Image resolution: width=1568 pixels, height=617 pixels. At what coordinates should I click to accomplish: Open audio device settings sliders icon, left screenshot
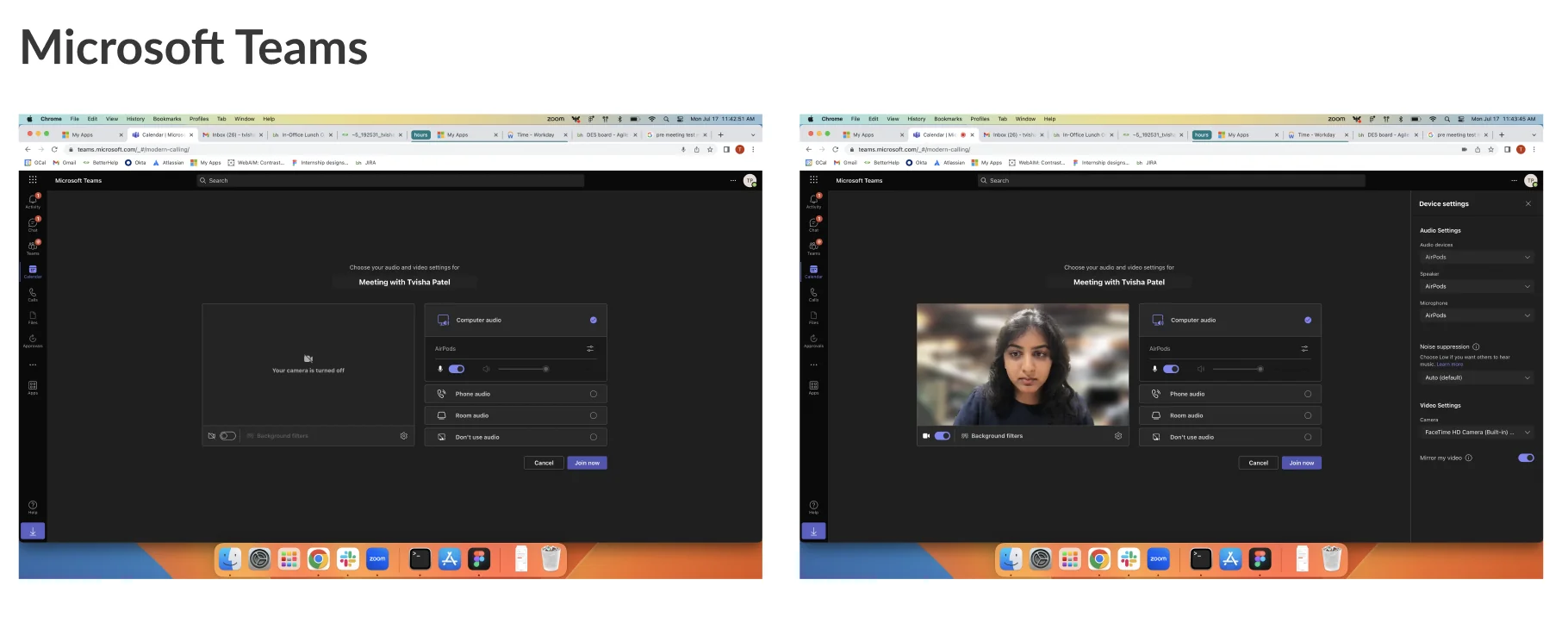[x=590, y=348]
